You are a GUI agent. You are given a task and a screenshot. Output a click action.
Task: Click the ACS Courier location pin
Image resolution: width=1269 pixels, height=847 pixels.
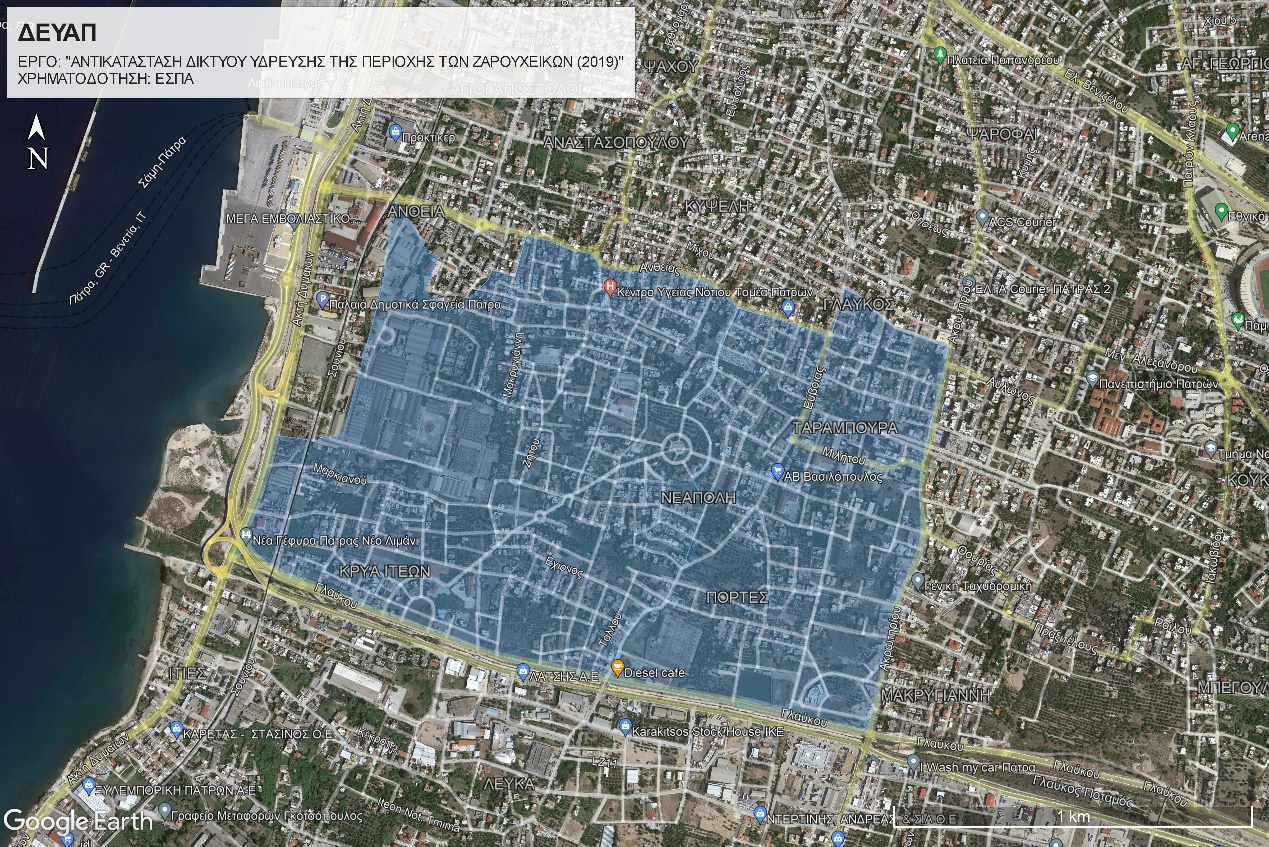[x=982, y=217]
